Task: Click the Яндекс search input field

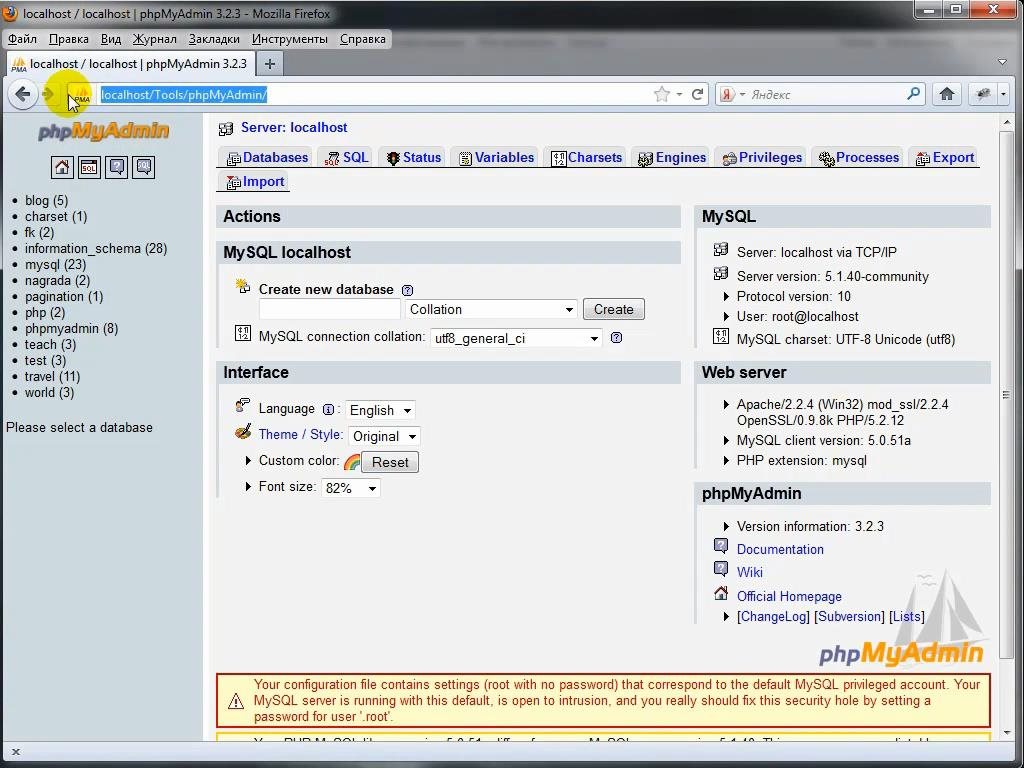Action: [x=826, y=95]
